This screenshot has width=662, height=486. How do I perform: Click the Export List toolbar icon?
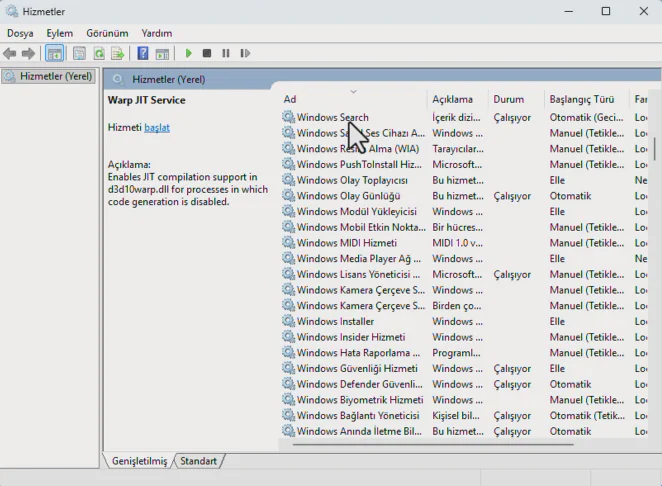point(118,53)
